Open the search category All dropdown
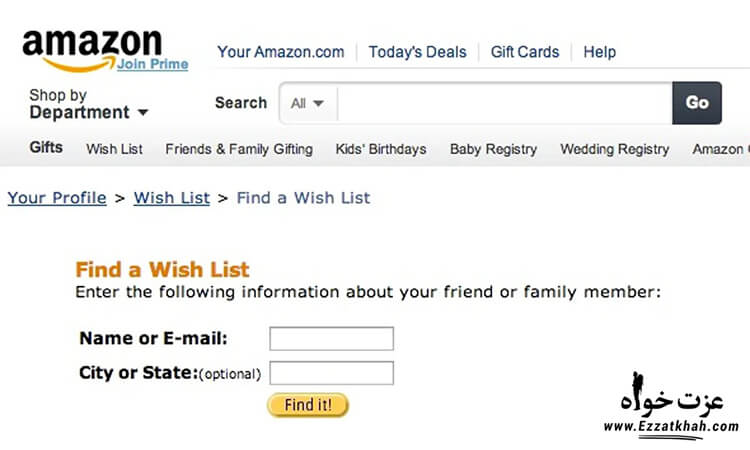The image size is (750, 450). [307, 103]
